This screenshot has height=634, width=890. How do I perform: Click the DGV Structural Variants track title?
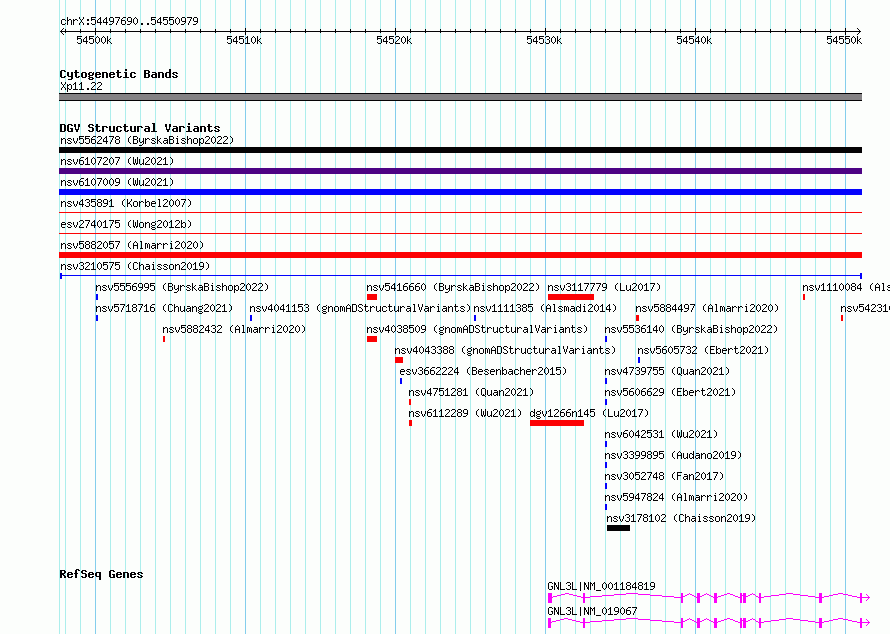(x=140, y=128)
